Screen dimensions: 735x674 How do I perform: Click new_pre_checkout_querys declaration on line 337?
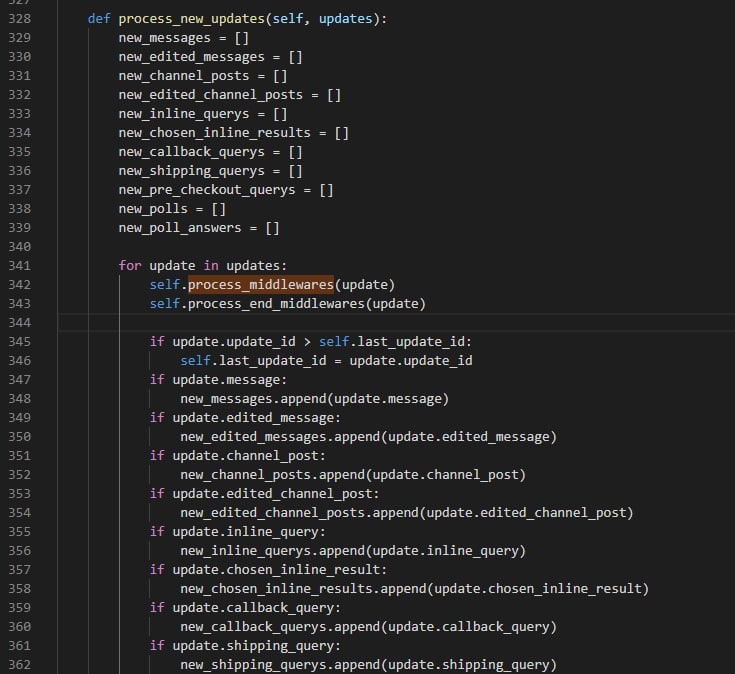pyautogui.click(x=226, y=190)
